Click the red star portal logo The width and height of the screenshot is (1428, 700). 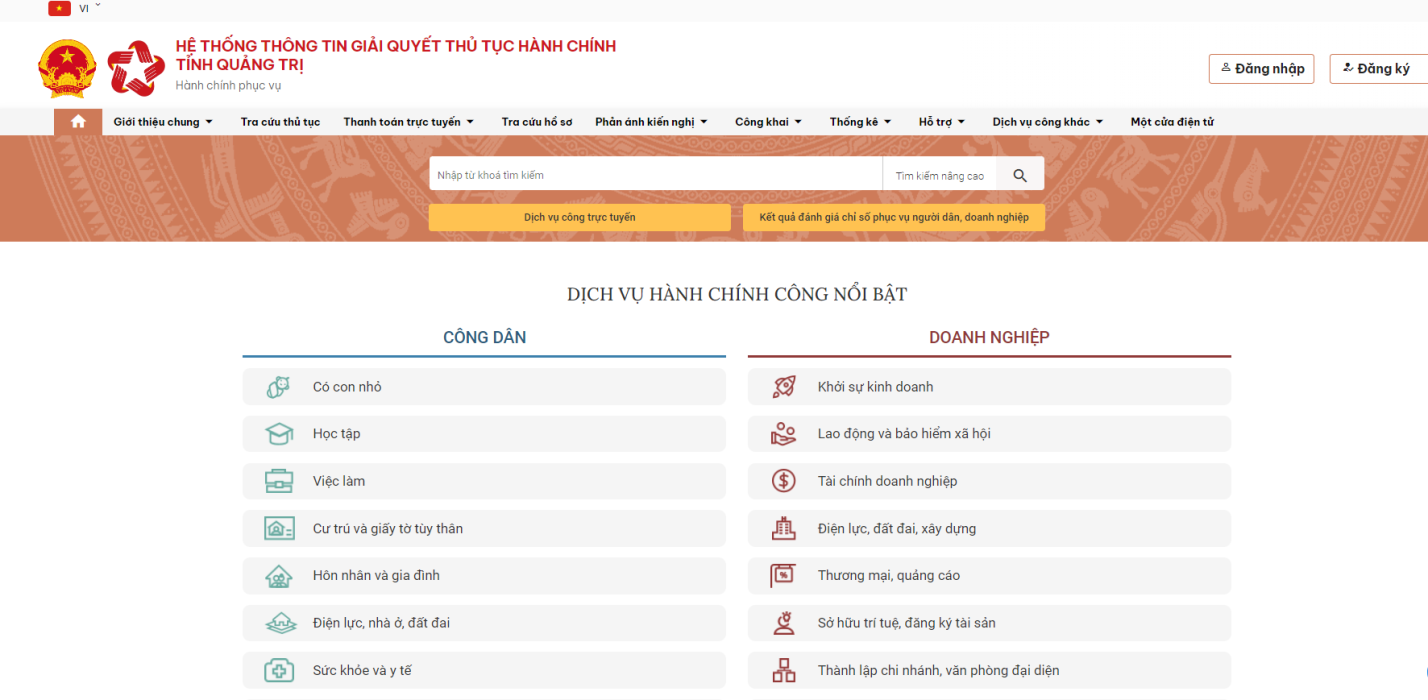coord(136,68)
